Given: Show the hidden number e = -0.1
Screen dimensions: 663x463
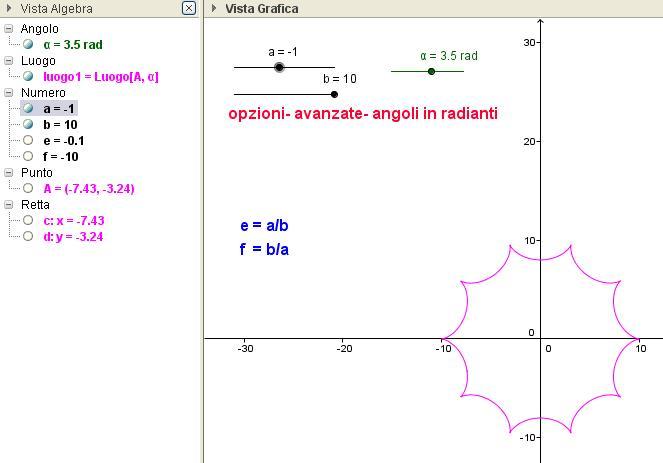Looking at the screenshot, I should coord(28,140).
